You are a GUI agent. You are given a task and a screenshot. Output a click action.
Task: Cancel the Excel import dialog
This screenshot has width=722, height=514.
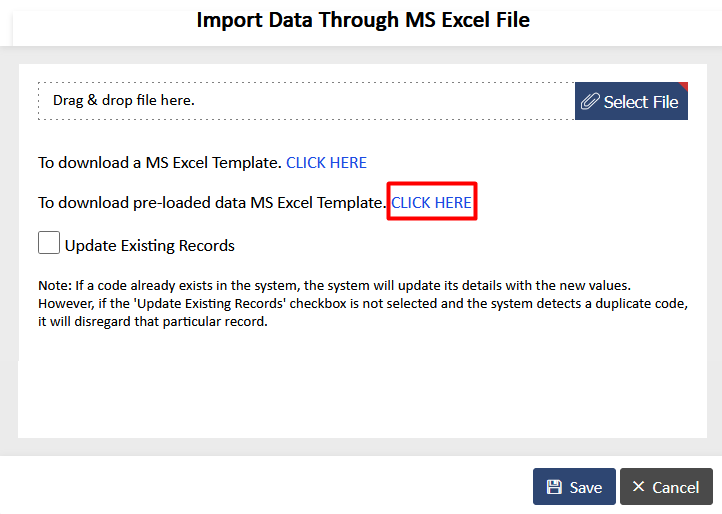click(x=666, y=487)
